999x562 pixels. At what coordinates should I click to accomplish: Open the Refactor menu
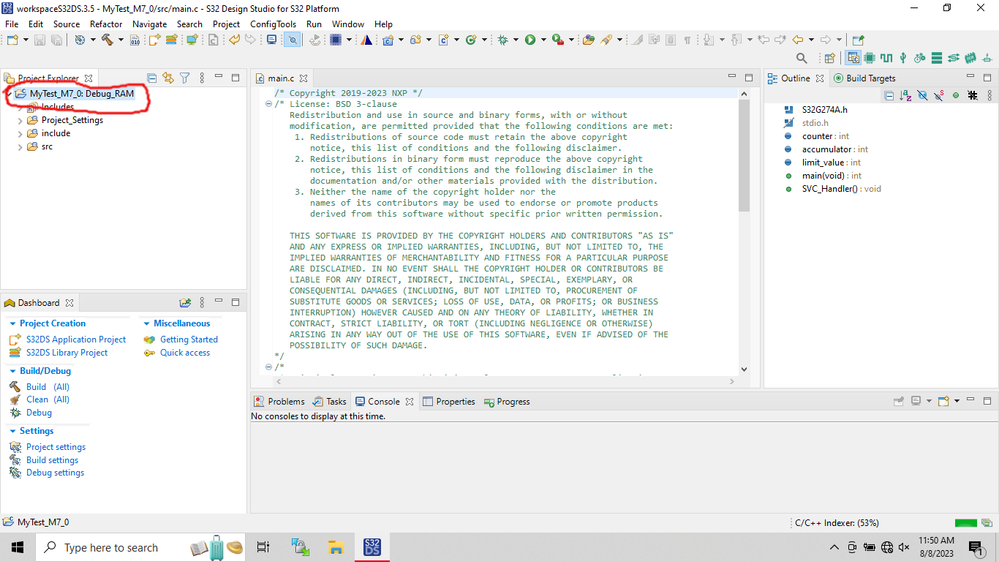106,24
